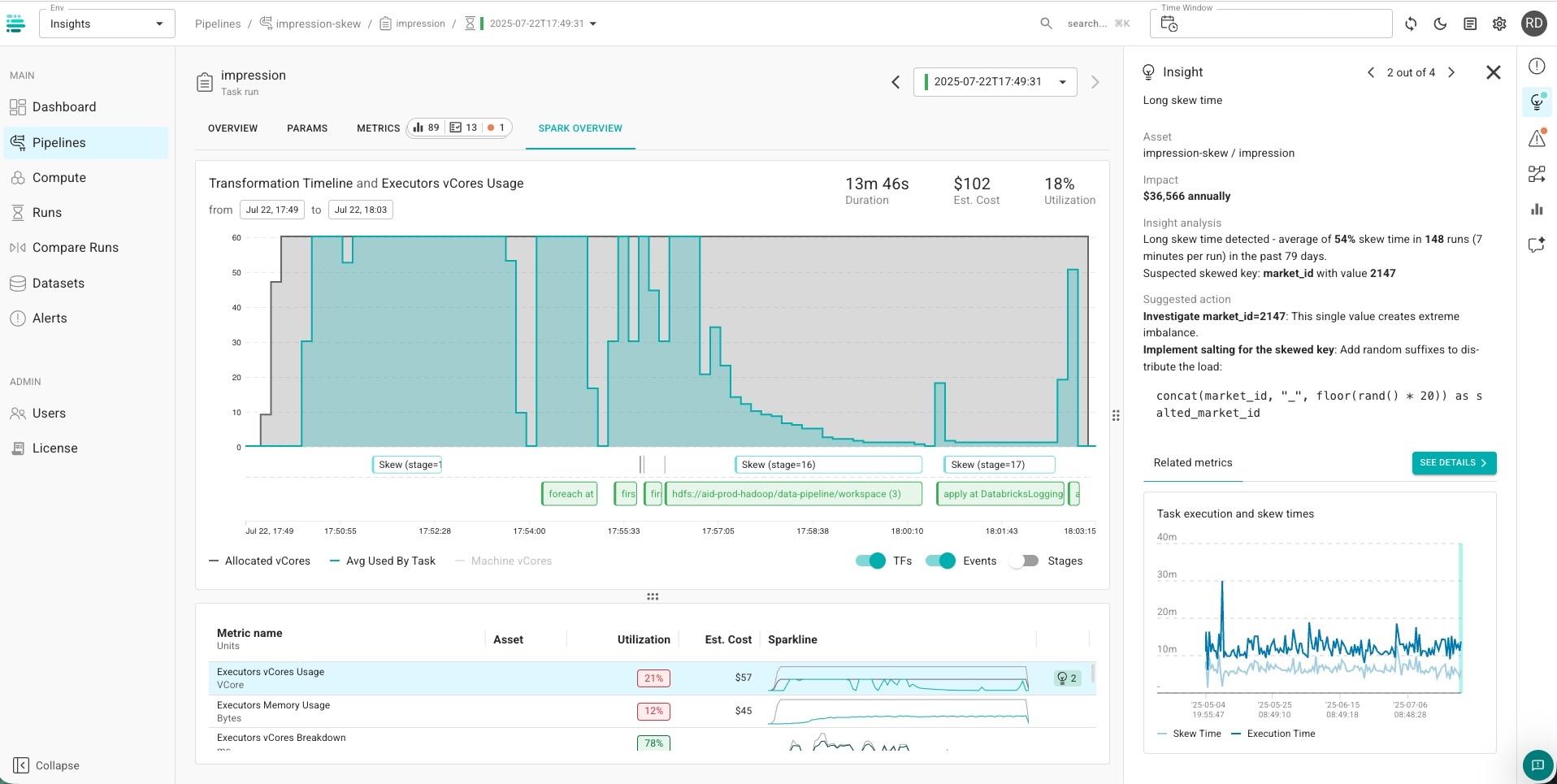Click the Skew (stage=16) timeline marker
This screenshot has height=784, width=1557.
[x=828, y=465]
